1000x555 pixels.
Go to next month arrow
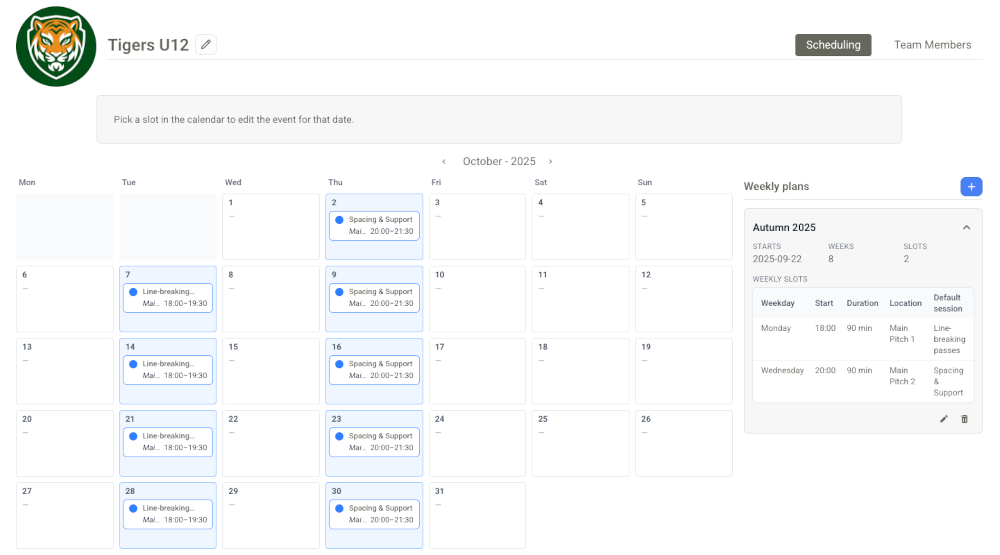(x=550, y=161)
